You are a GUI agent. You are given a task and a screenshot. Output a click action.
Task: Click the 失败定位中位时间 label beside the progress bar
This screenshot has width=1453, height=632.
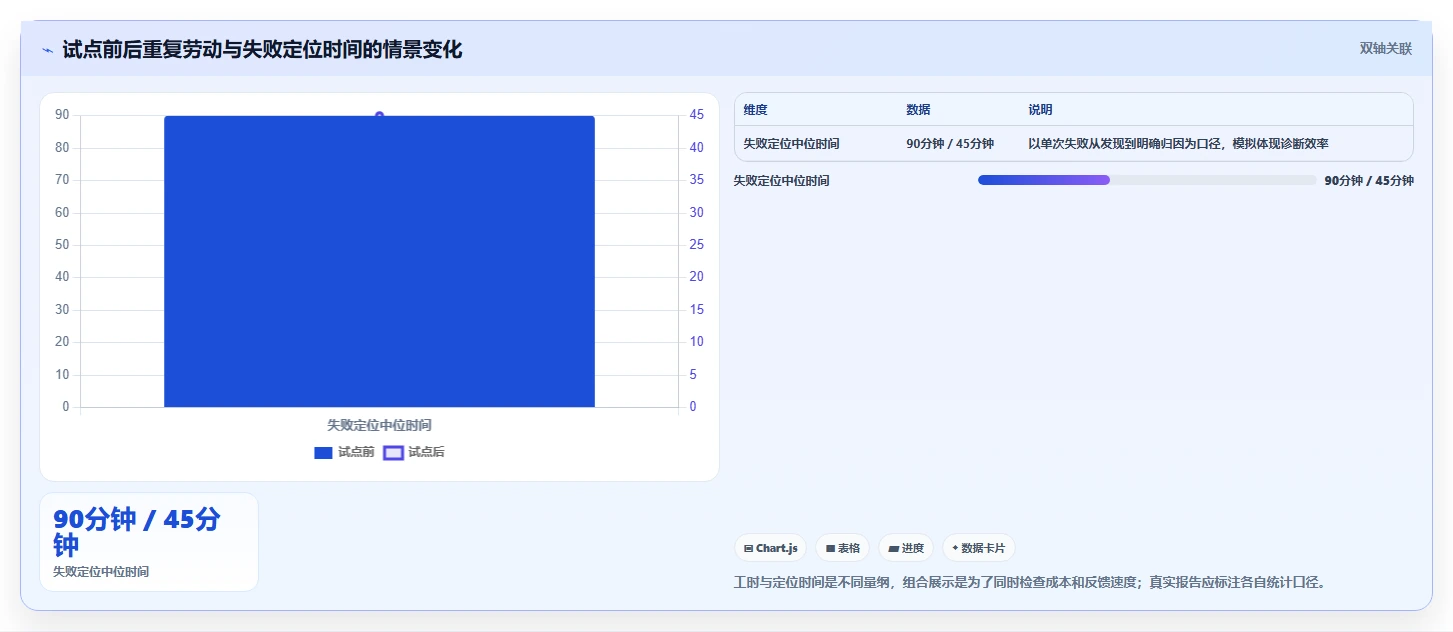pos(781,181)
